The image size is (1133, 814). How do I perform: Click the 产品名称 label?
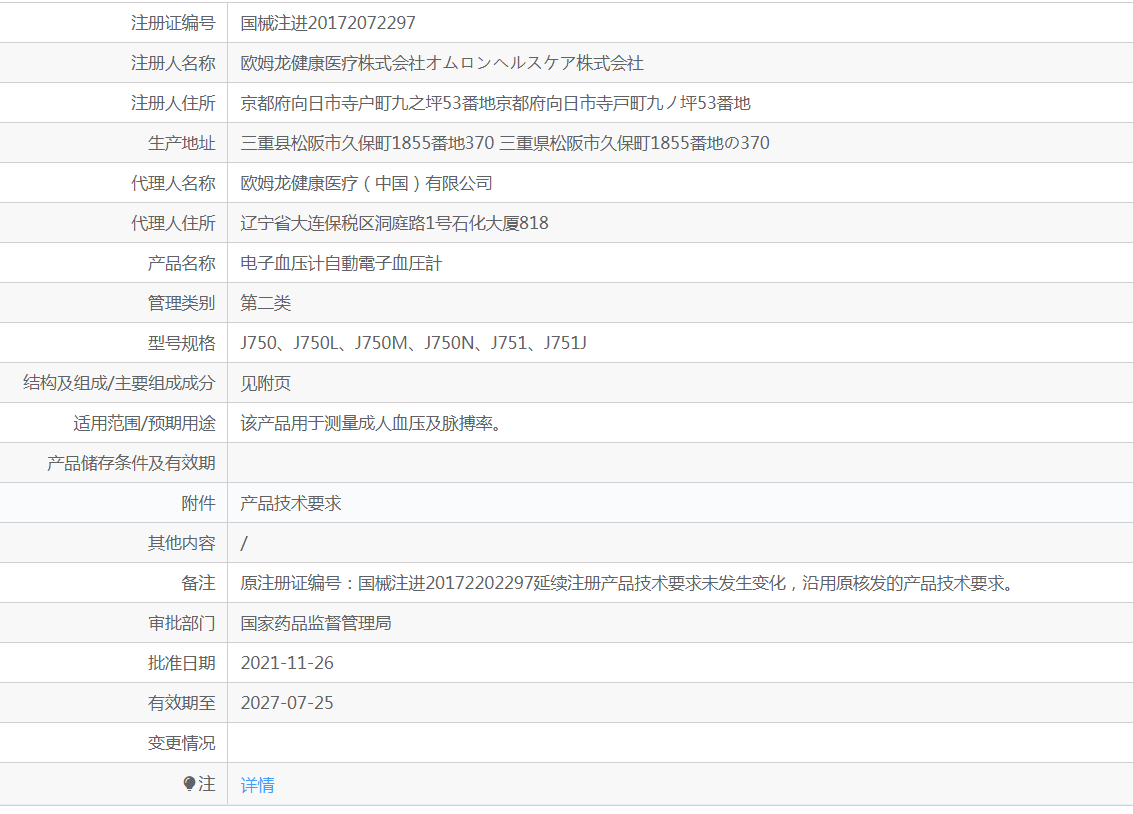182,264
